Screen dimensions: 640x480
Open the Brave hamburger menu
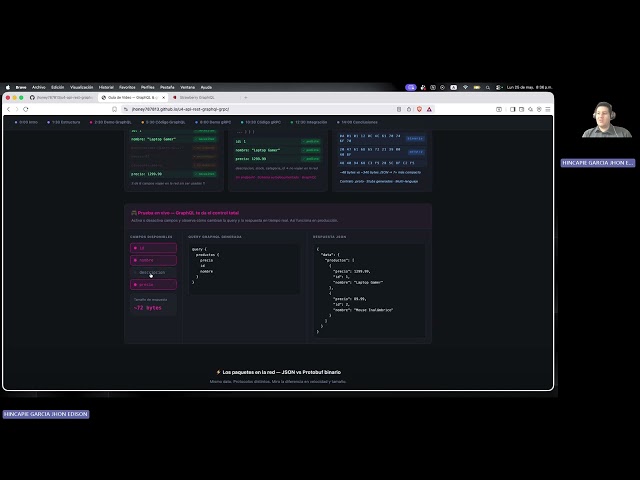click(548, 109)
